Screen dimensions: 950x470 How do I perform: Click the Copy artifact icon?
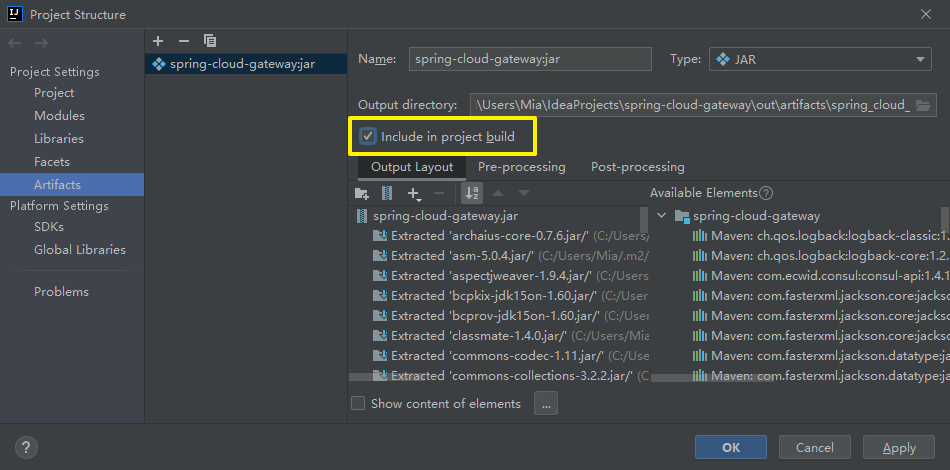click(210, 41)
